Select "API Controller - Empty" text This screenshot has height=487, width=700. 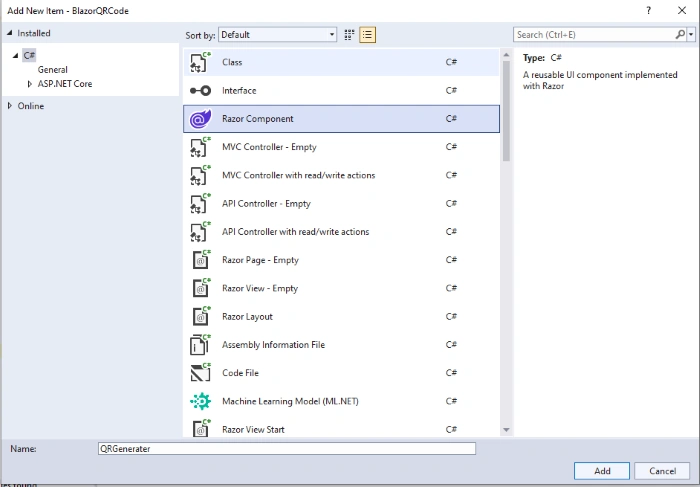point(266,204)
